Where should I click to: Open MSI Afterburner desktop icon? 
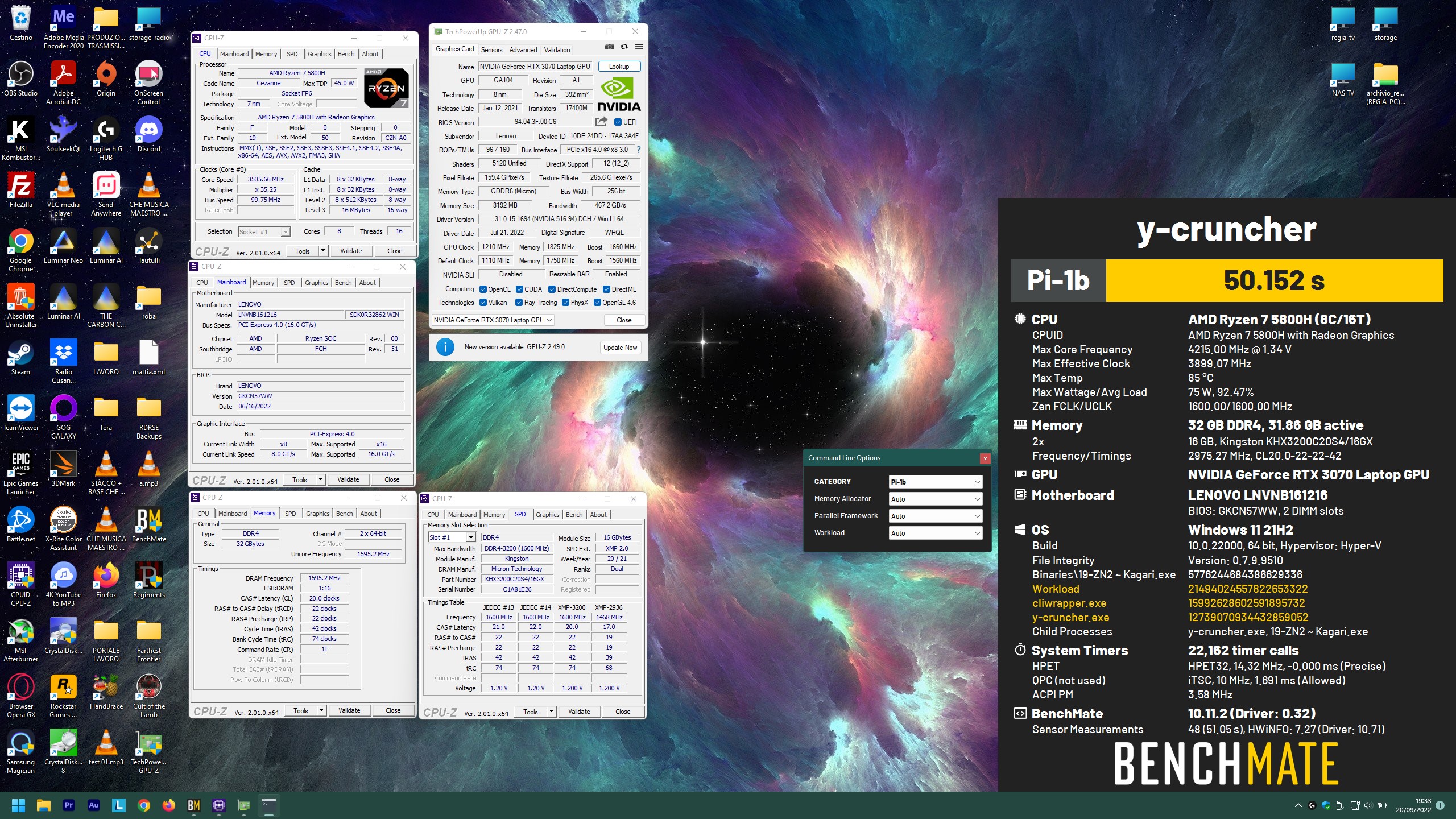[21, 640]
